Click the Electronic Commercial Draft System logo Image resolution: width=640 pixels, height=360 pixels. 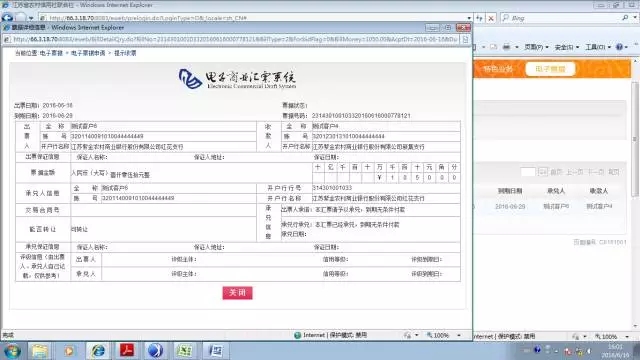point(237,78)
